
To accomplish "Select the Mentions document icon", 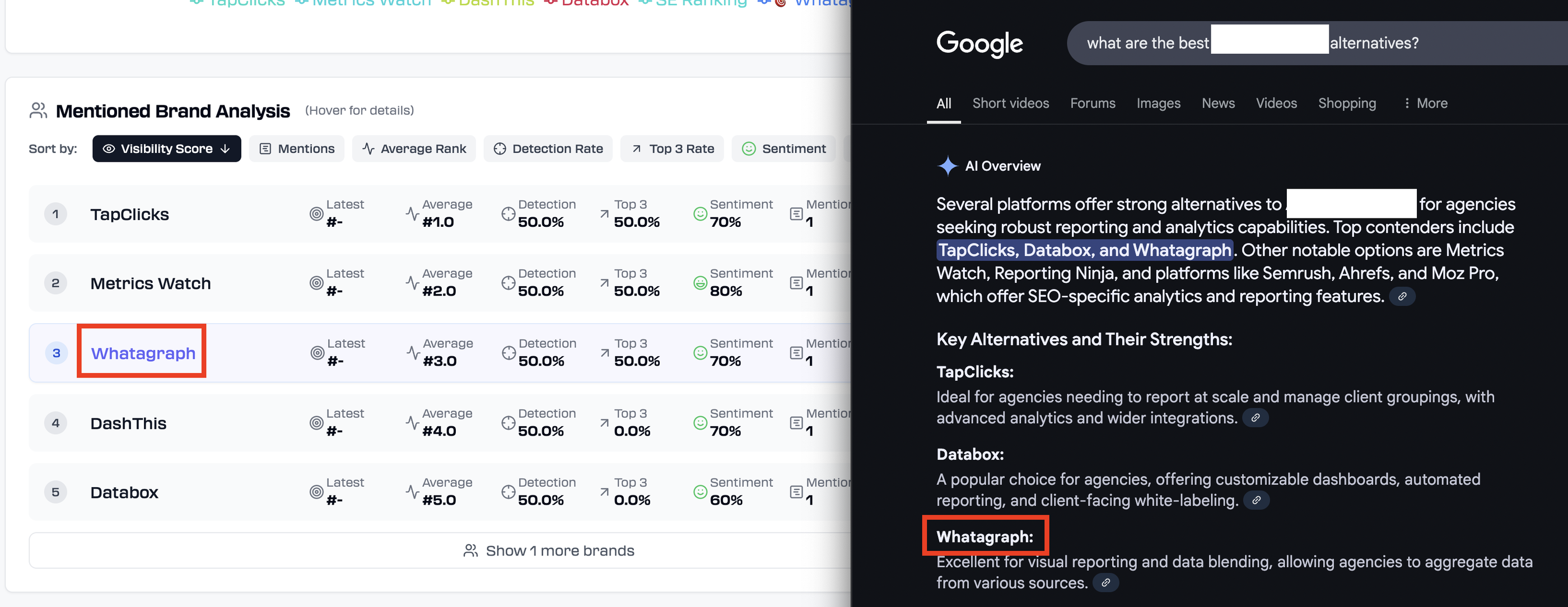I will [265, 148].
